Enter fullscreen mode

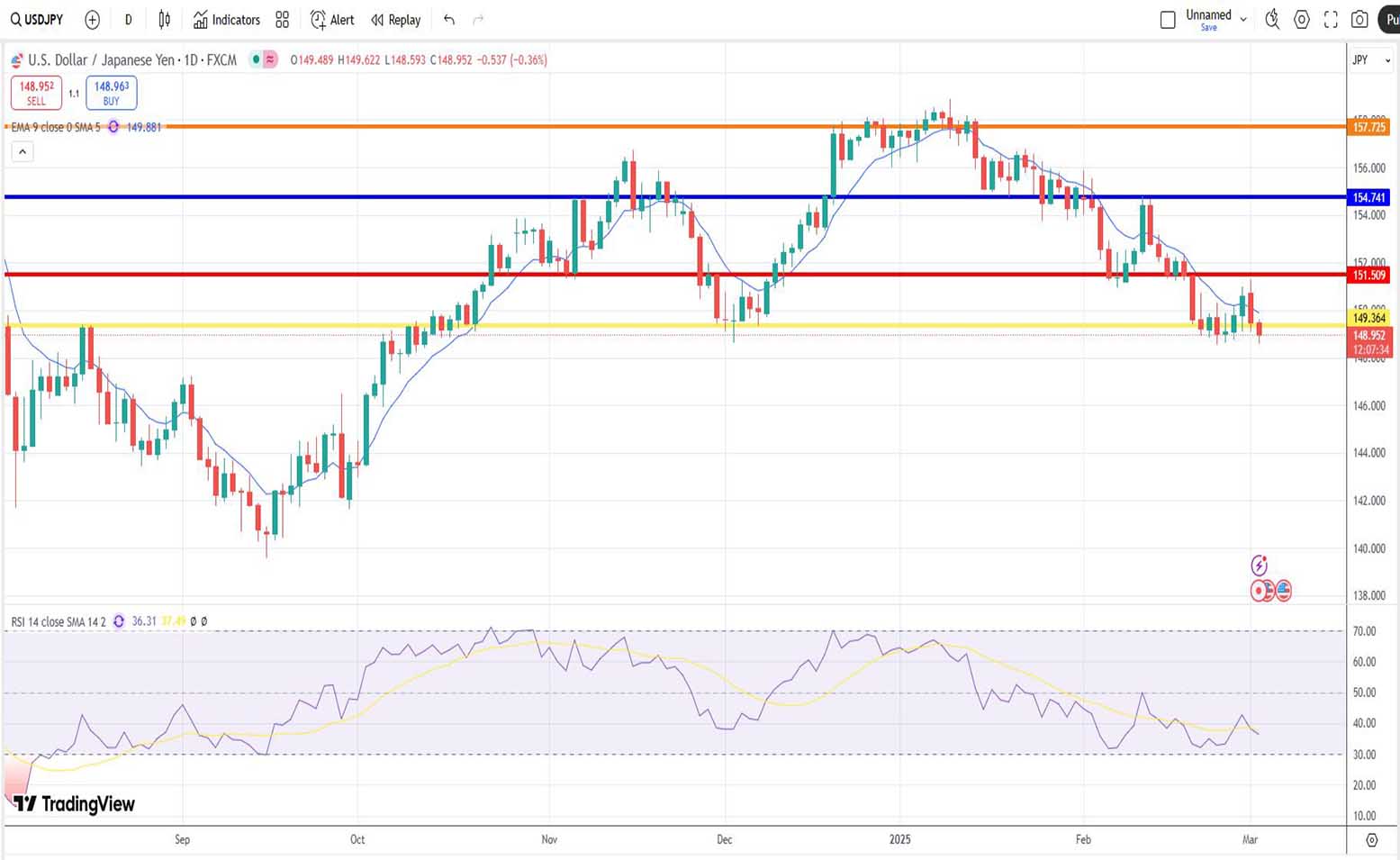(1331, 19)
